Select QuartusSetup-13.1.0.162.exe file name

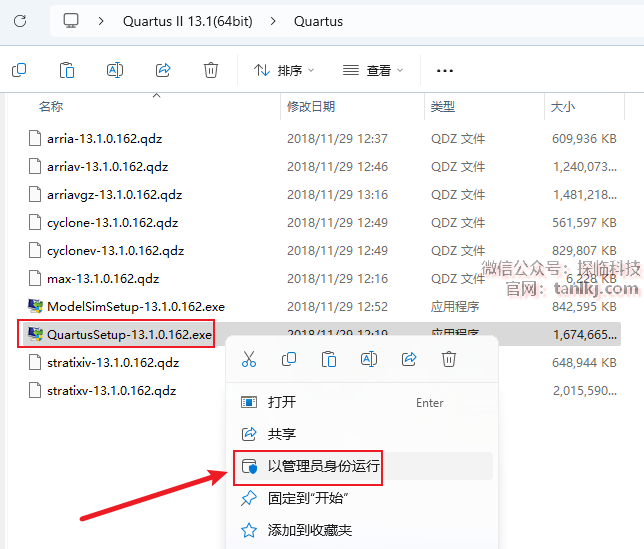[x=129, y=335]
